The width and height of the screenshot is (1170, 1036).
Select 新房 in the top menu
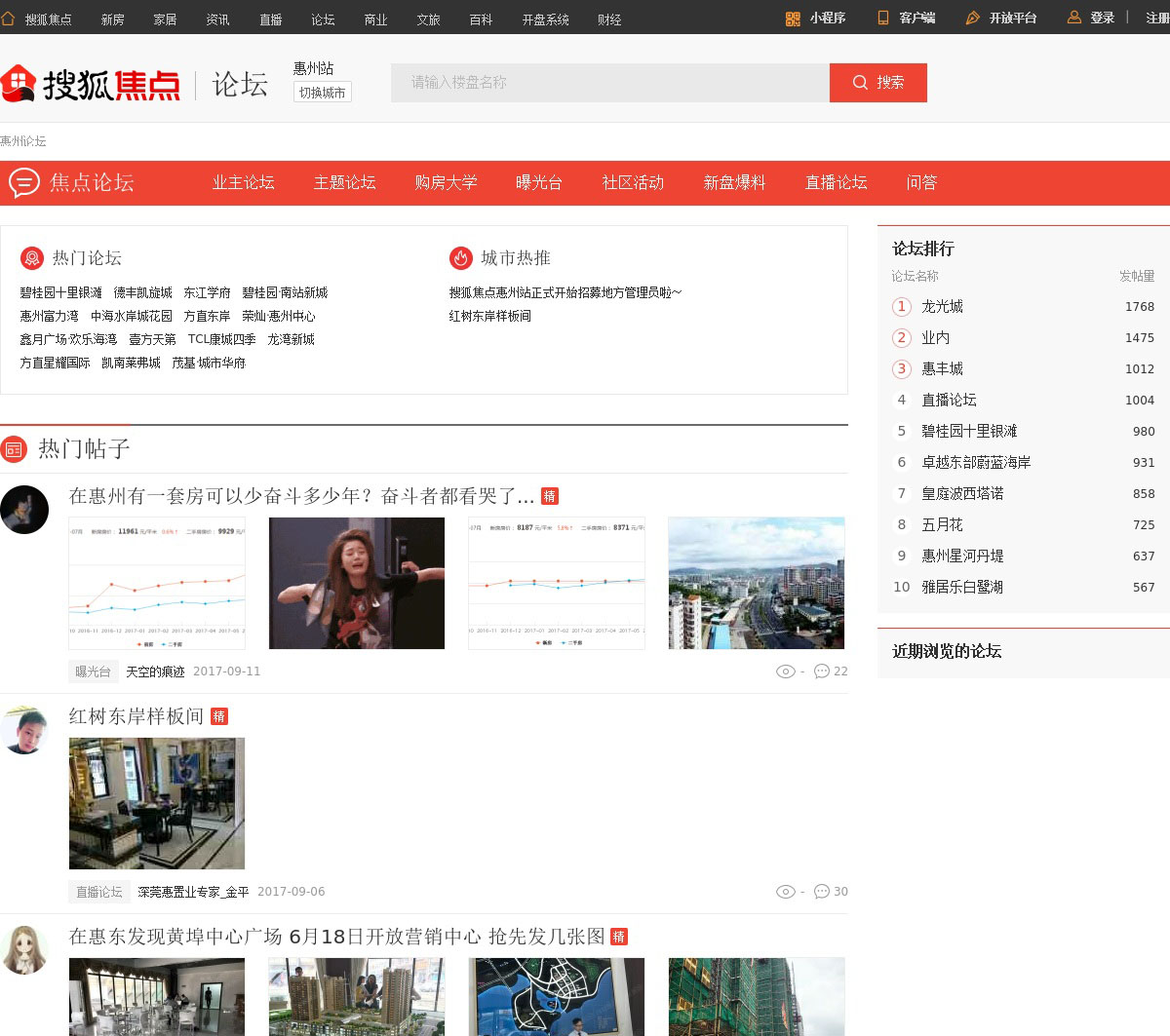(x=113, y=19)
